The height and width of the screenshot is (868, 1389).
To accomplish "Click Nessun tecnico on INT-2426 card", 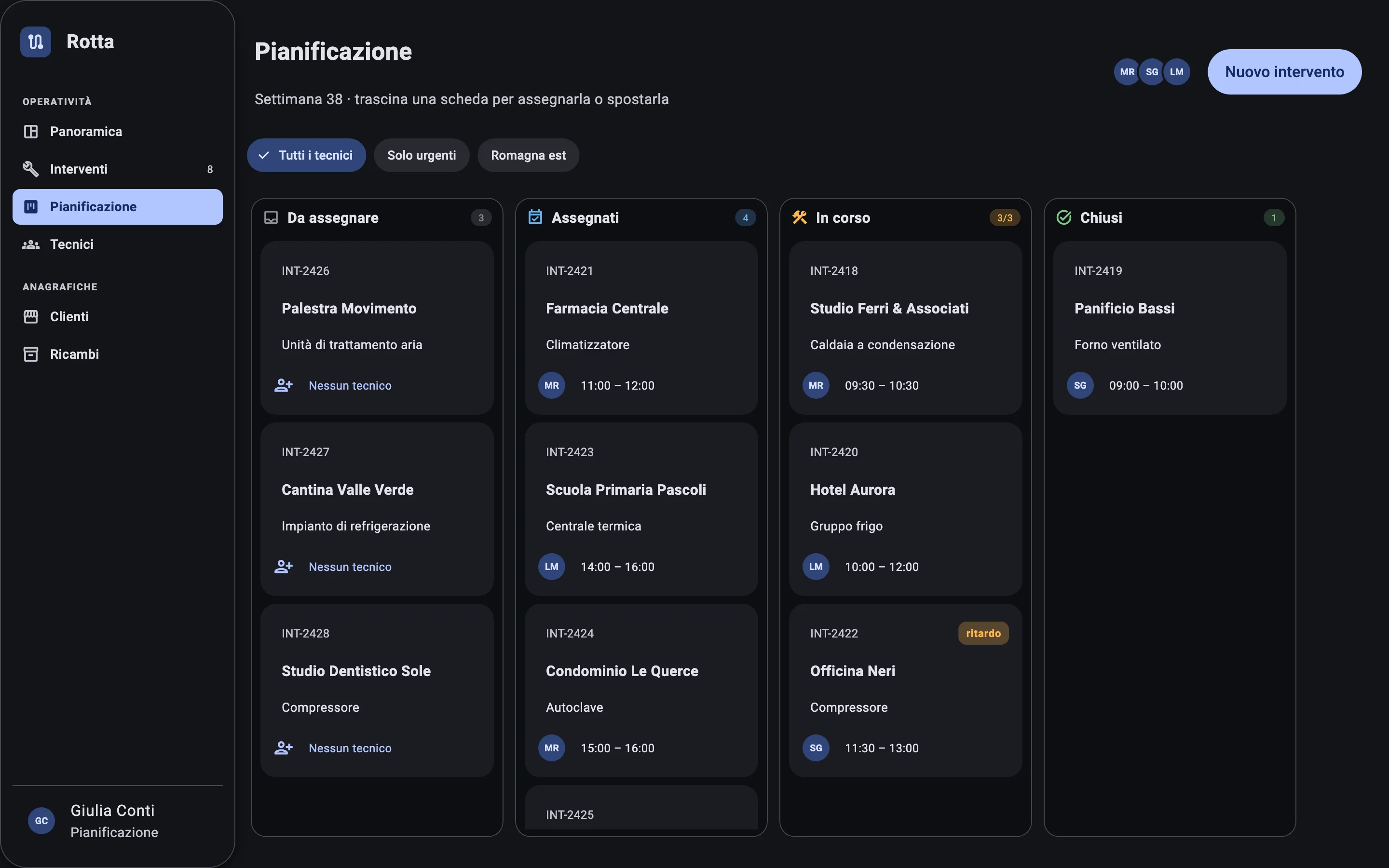I will tap(350, 386).
